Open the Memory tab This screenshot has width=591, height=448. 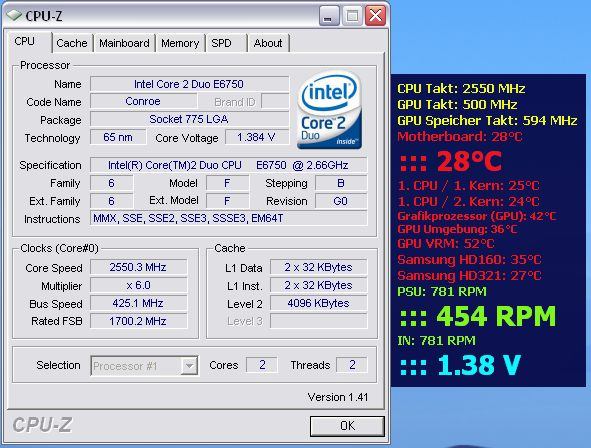click(180, 43)
